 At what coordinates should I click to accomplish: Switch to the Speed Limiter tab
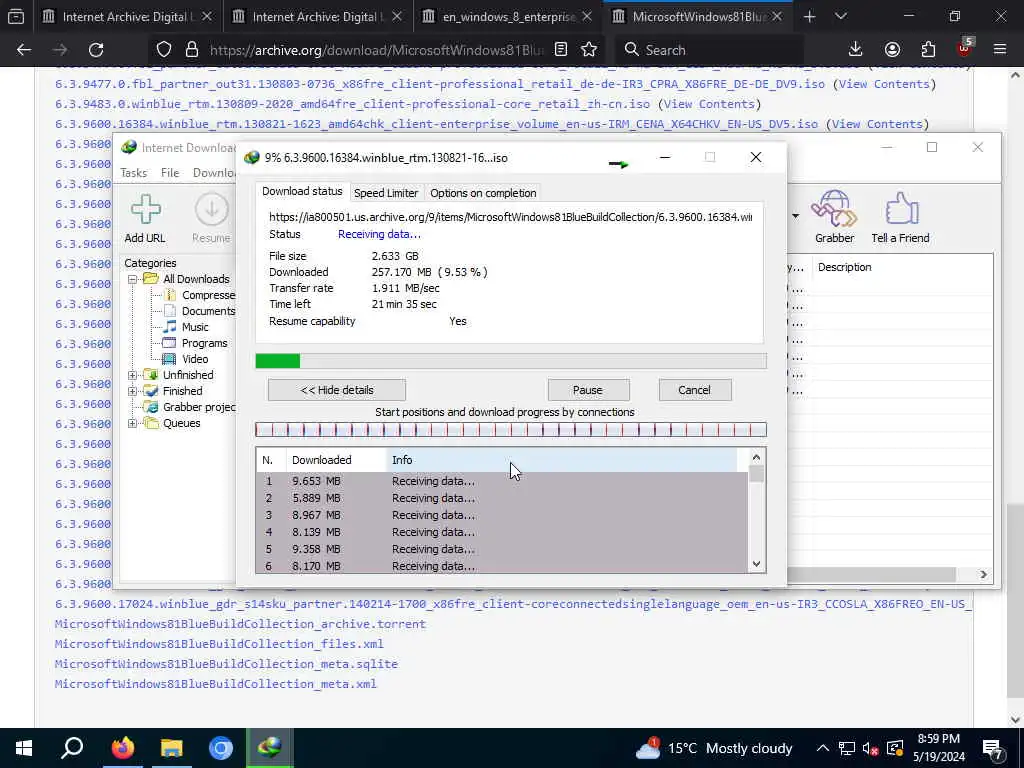(x=386, y=193)
